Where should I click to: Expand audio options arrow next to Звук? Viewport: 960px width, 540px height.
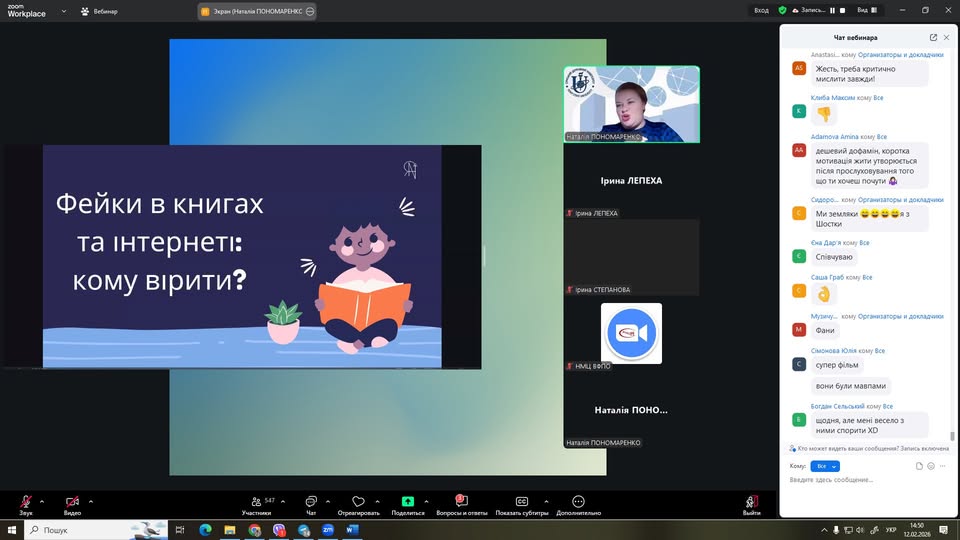42,501
